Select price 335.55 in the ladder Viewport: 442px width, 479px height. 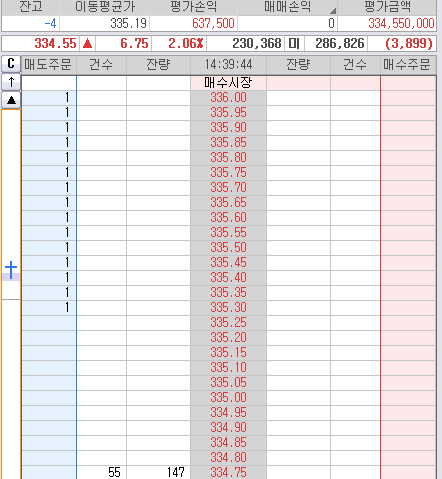pos(228,233)
